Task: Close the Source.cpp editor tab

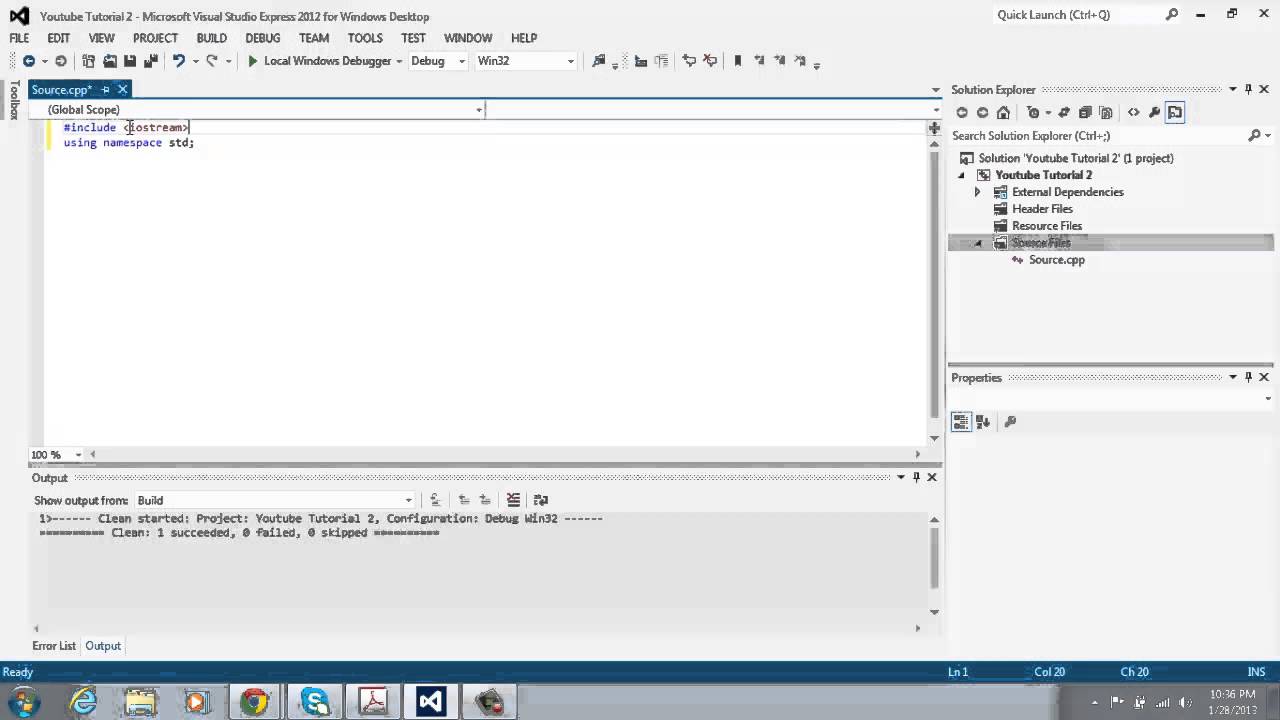Action: point(122,90)
